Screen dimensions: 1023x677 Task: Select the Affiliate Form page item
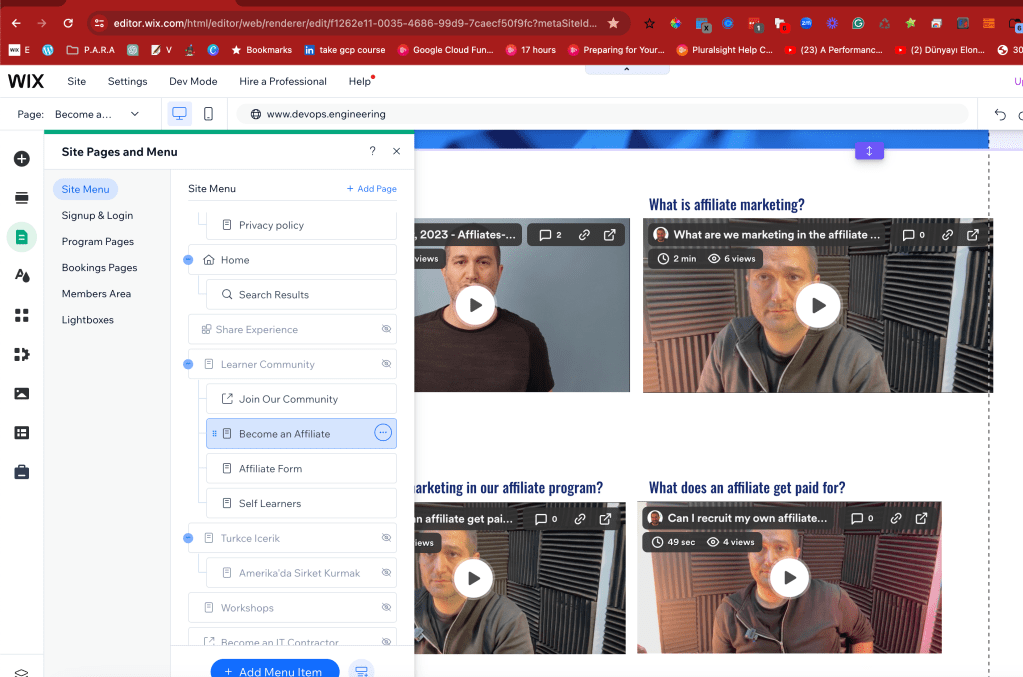[x=301, y=468]
